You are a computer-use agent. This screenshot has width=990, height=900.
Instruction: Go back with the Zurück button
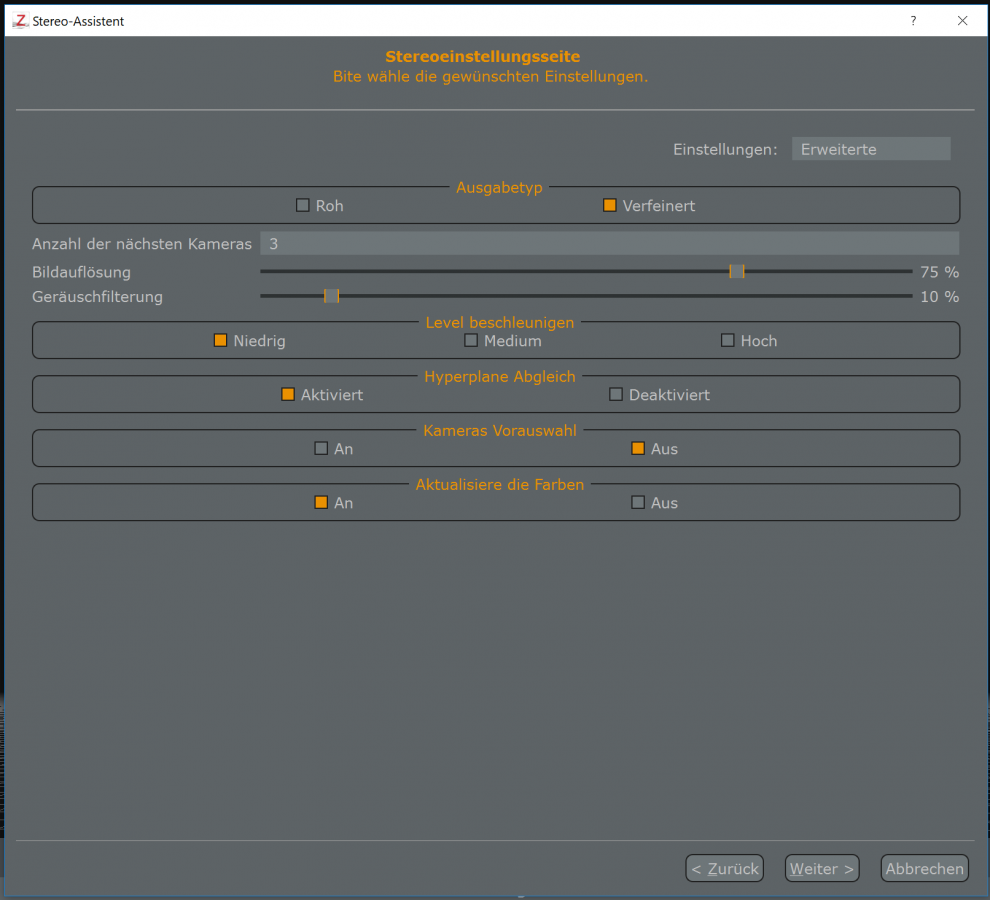click(724, 869)
